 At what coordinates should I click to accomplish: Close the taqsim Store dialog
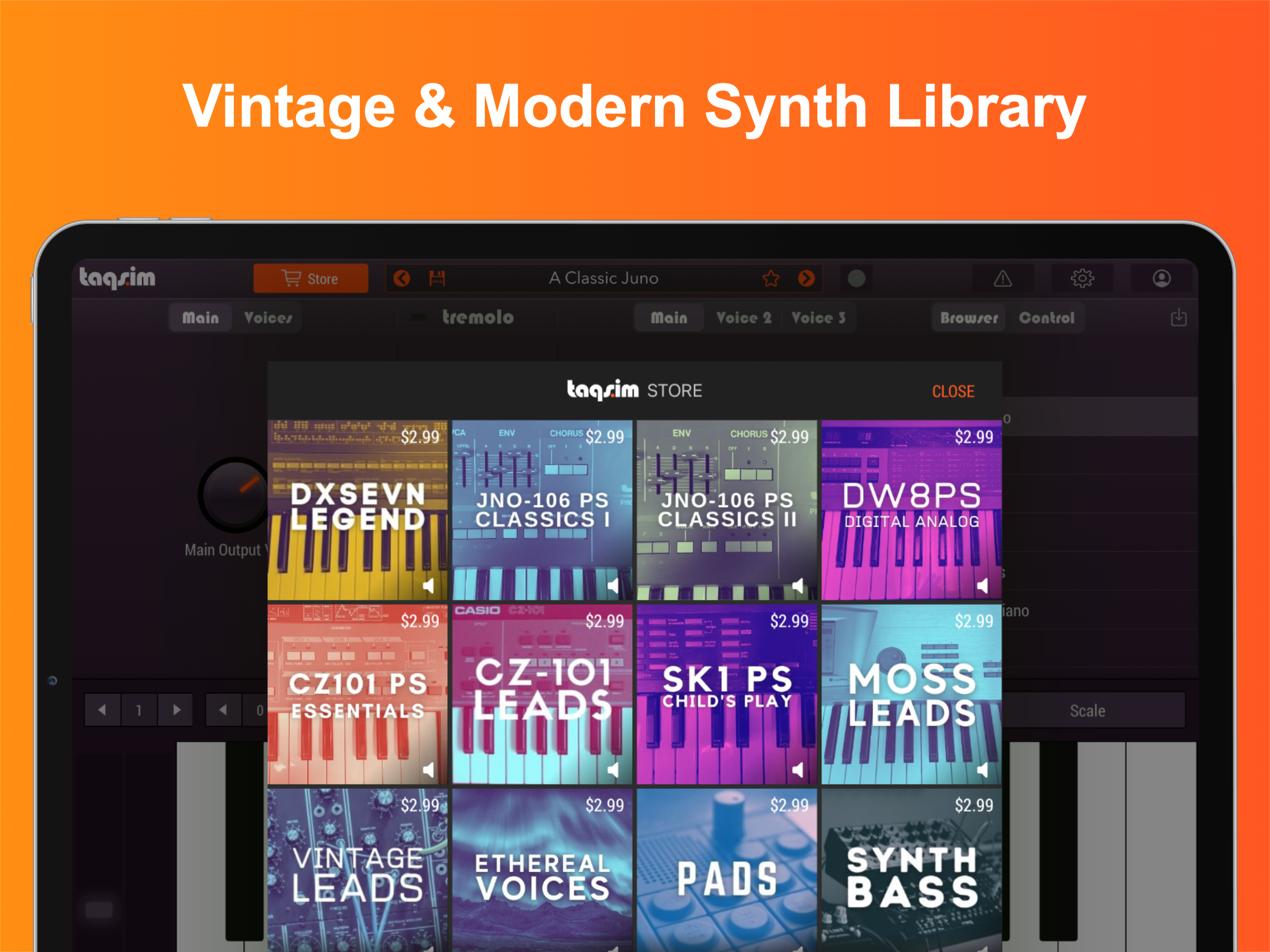pos(953,391)
